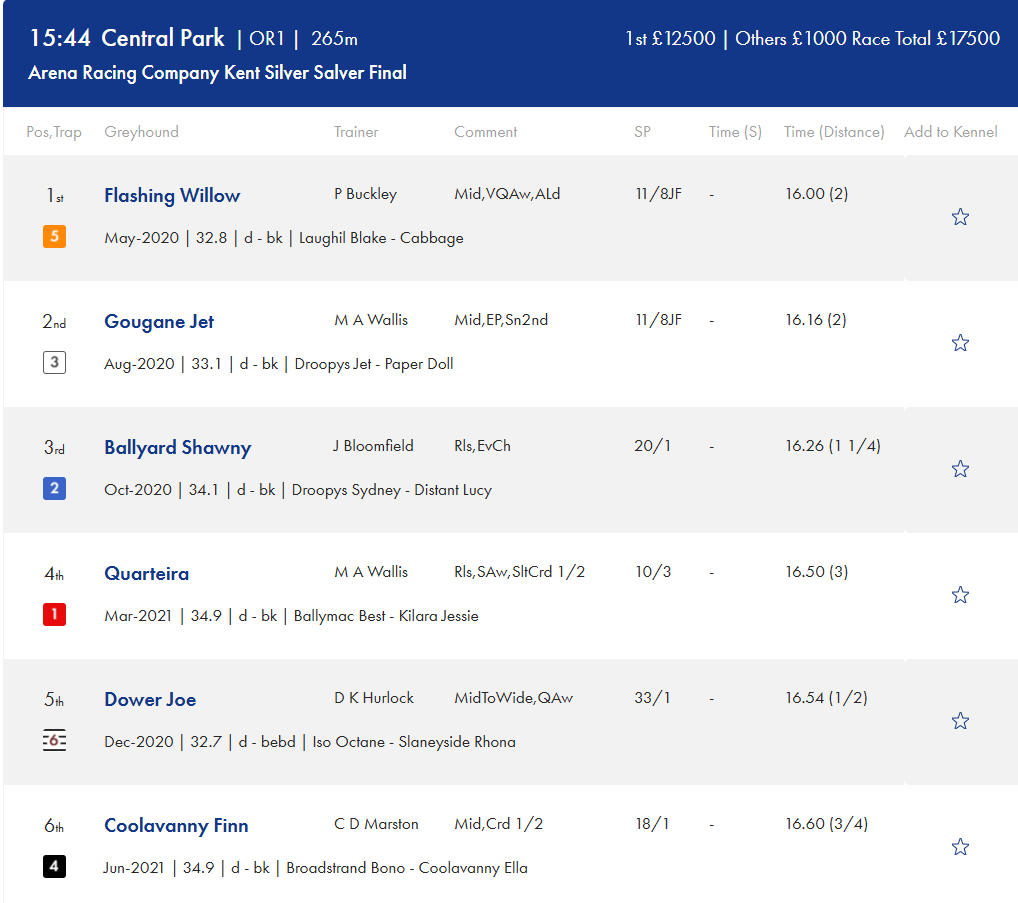Open Gougane Jet greyhound page

159,321
